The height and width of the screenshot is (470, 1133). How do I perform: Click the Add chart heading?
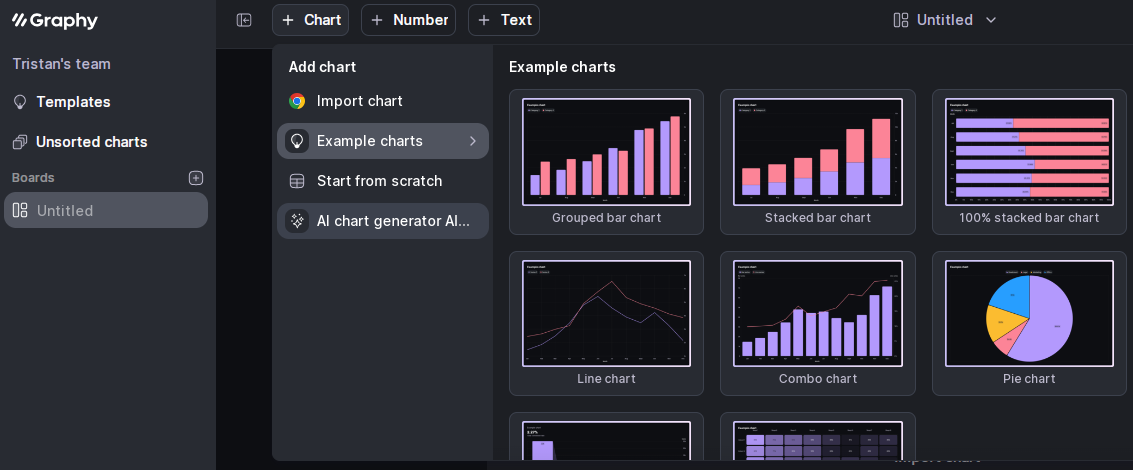[322, 67]
